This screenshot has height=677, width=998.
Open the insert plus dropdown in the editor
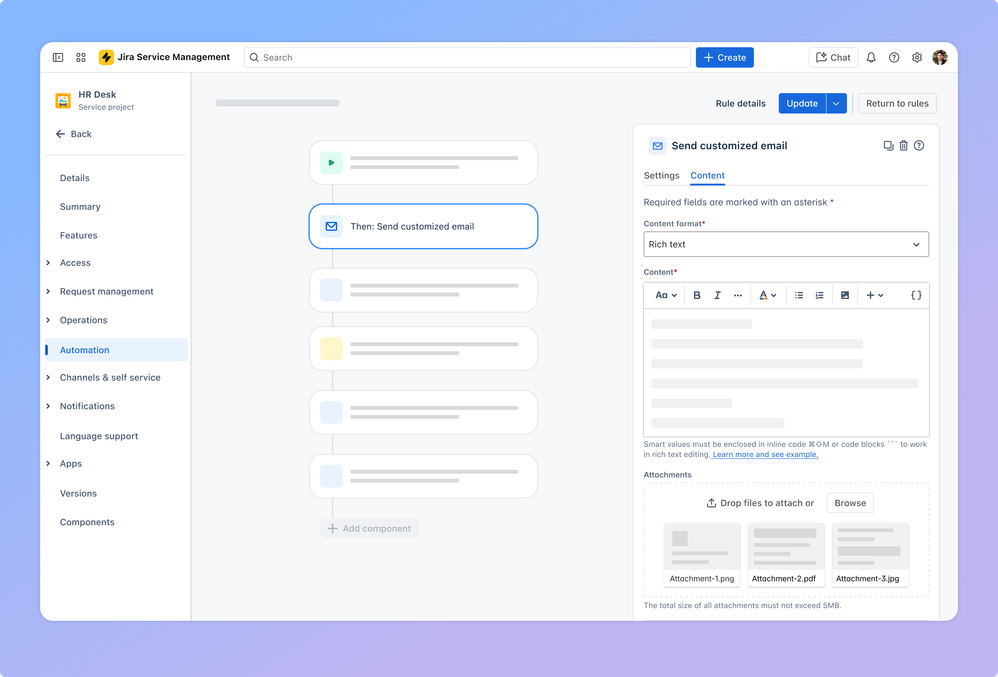click(x=875, y=295)
